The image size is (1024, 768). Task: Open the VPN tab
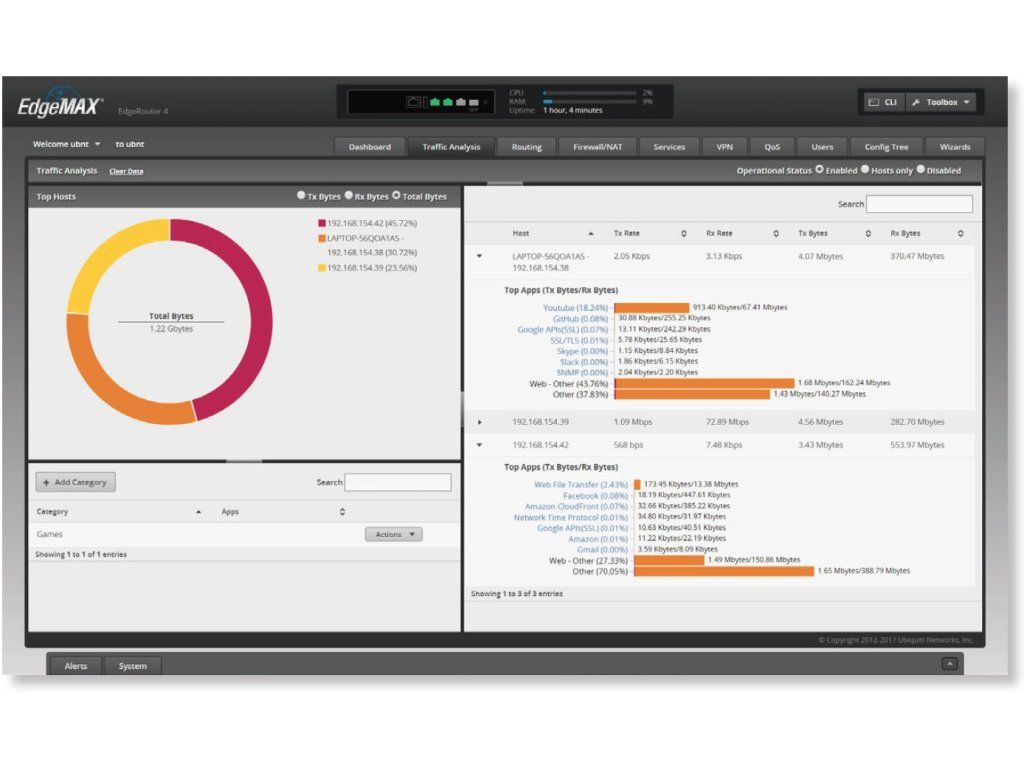[725, 147]
